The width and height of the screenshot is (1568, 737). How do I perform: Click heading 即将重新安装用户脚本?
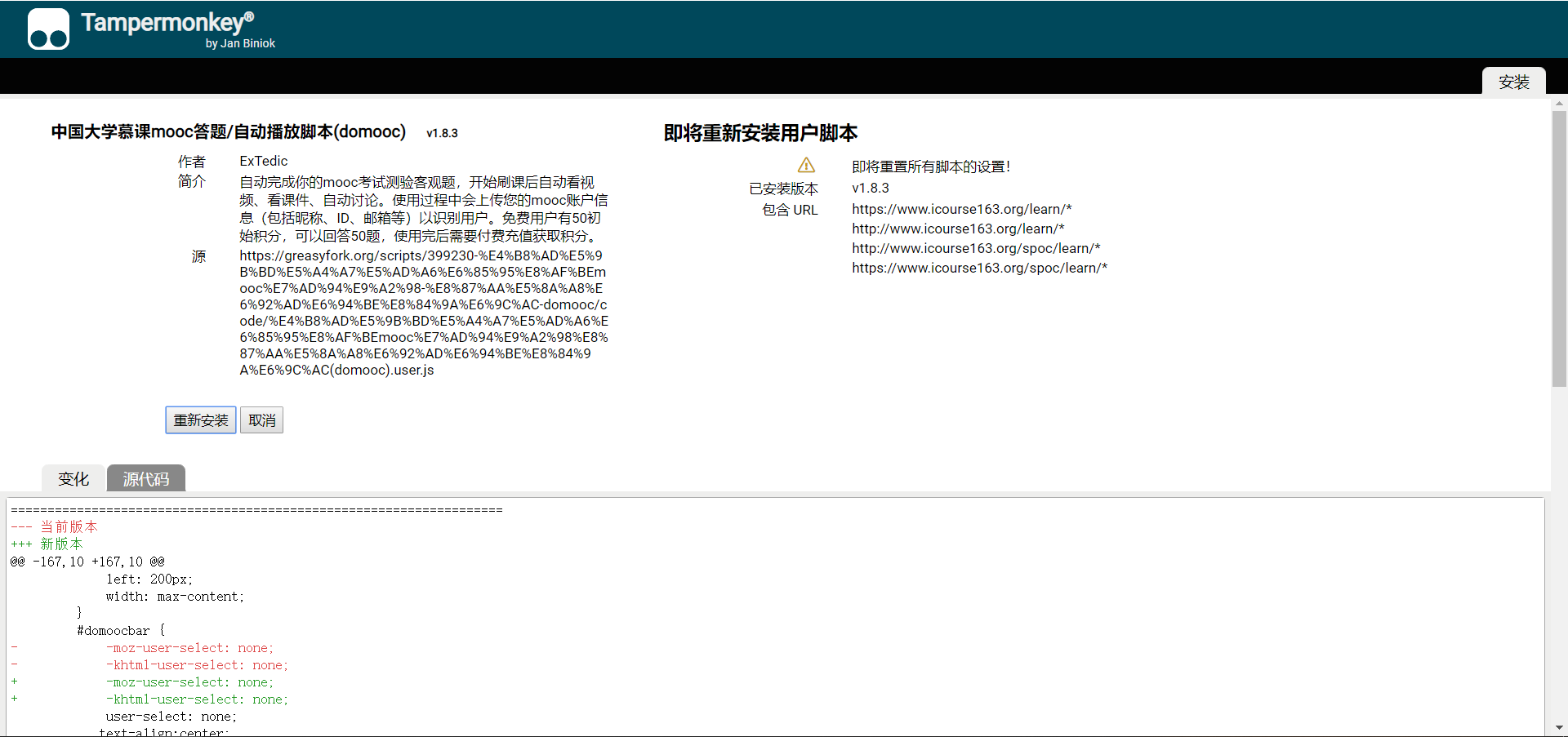click(x=760, y=133)
